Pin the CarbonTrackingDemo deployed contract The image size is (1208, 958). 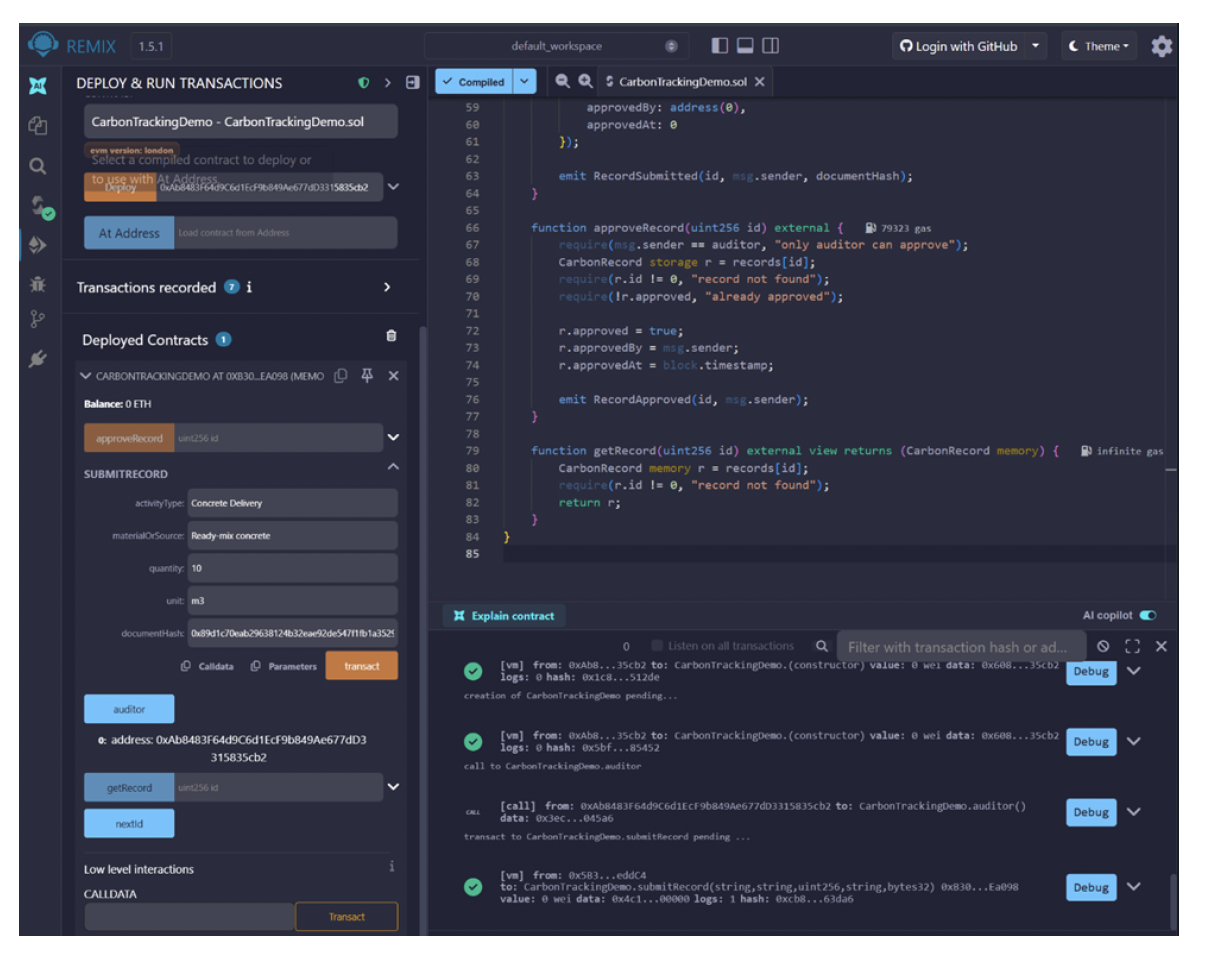click(x=367, y=376)
